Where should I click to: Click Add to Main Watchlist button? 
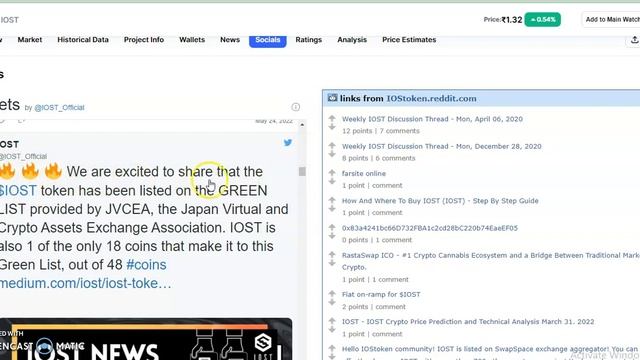pos(612,20)
